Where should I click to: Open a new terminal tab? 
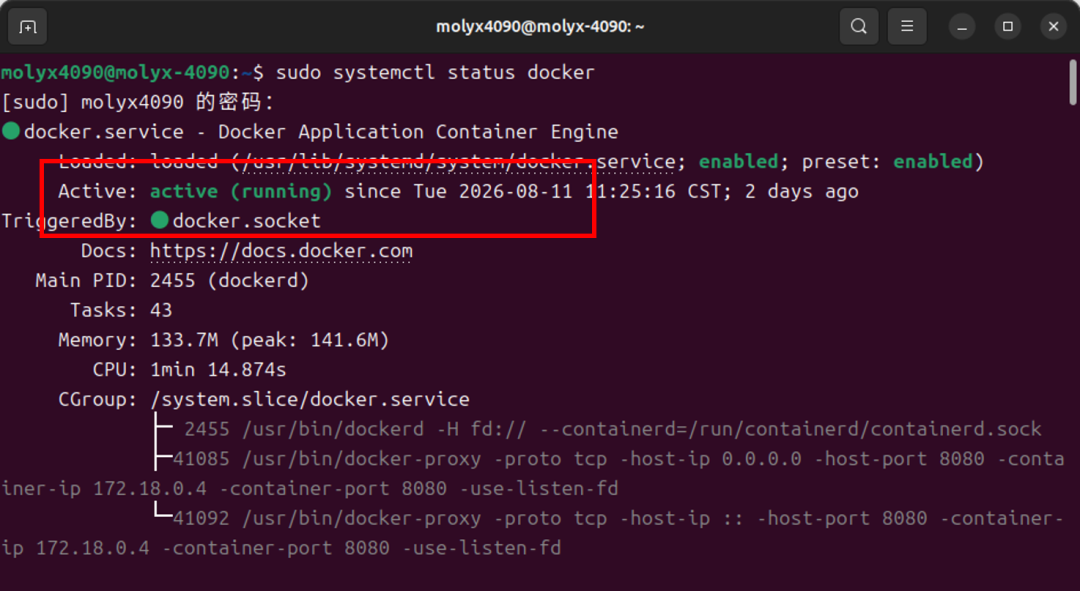28,27
